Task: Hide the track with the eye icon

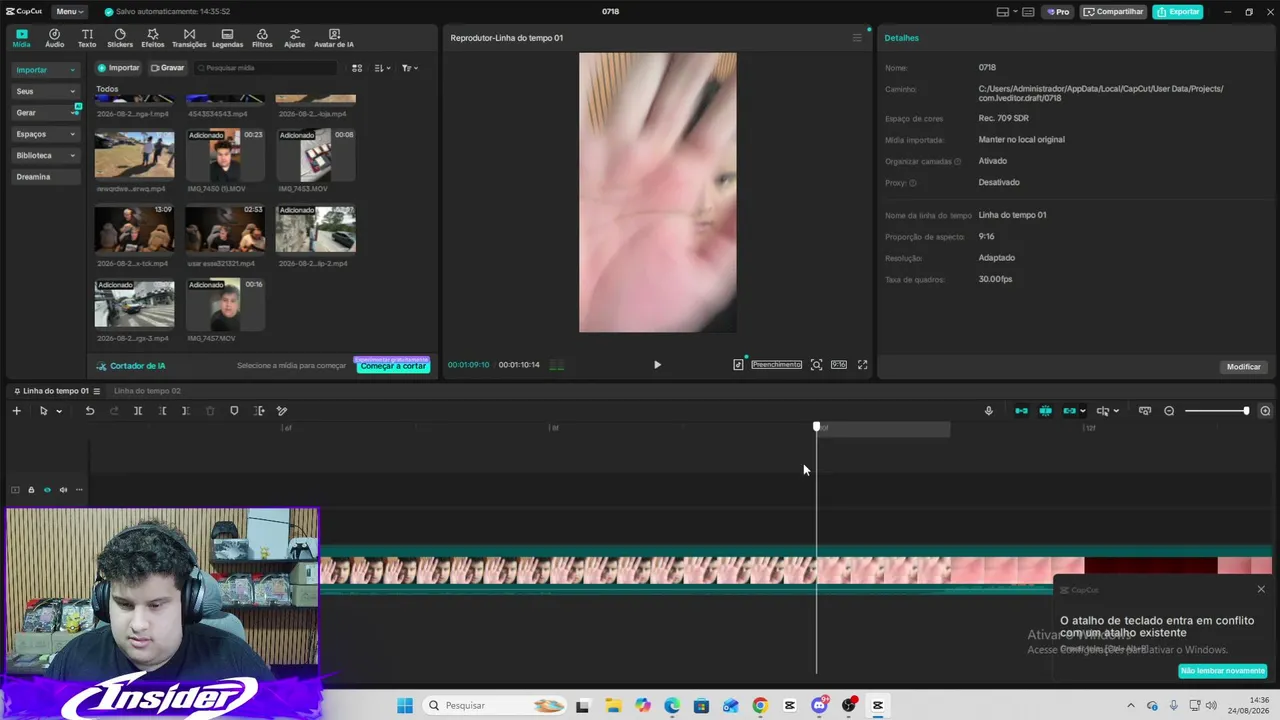Action: [x=47, y=490]
